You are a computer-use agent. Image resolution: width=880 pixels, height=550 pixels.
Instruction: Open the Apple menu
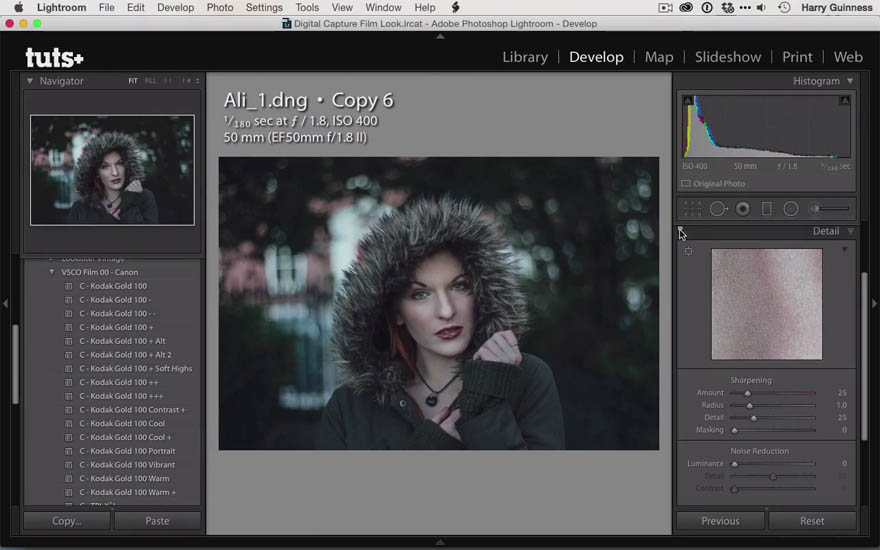click(19, 7)
